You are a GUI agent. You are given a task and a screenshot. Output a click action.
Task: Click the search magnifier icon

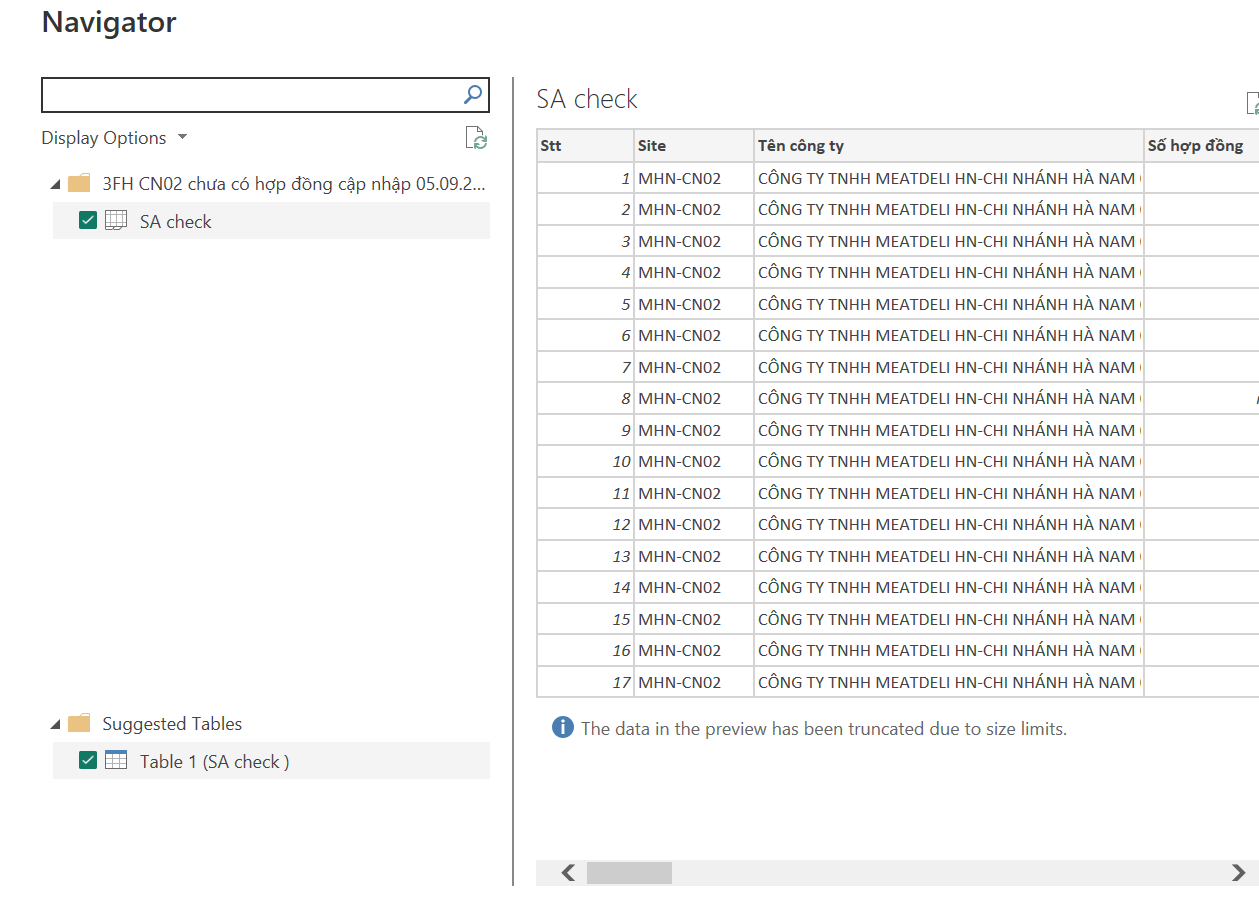[473, 95]
